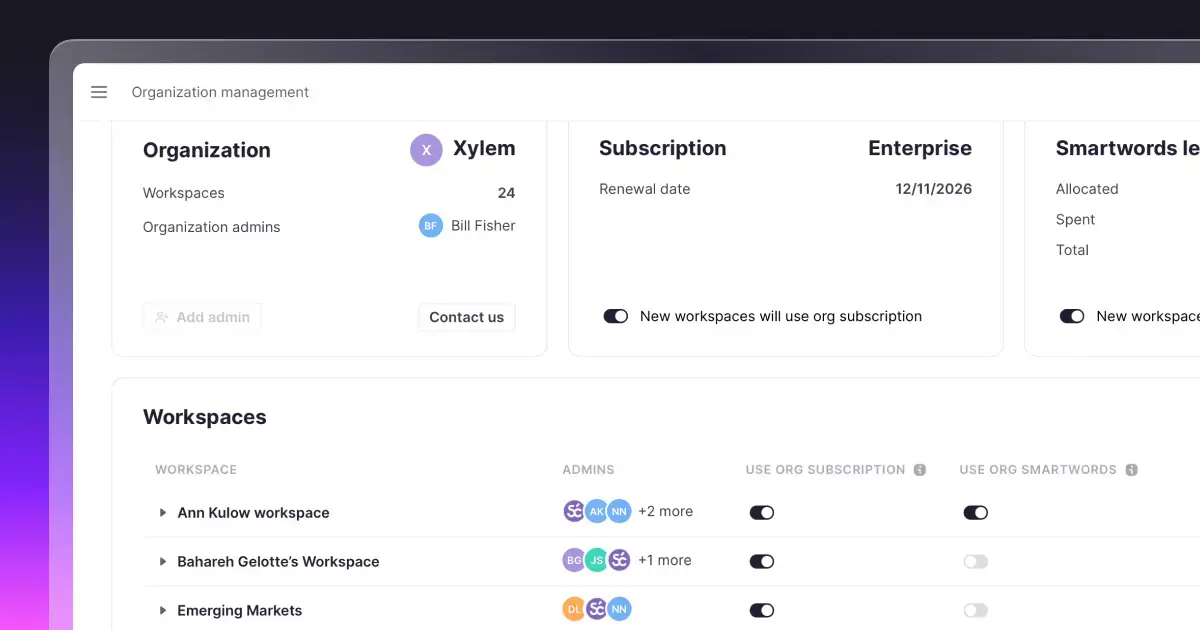Image resolution: width=1200 pixels, height=630 pixels.
Task: Expand the Emerging Markets row
Action: click(162, 610)
